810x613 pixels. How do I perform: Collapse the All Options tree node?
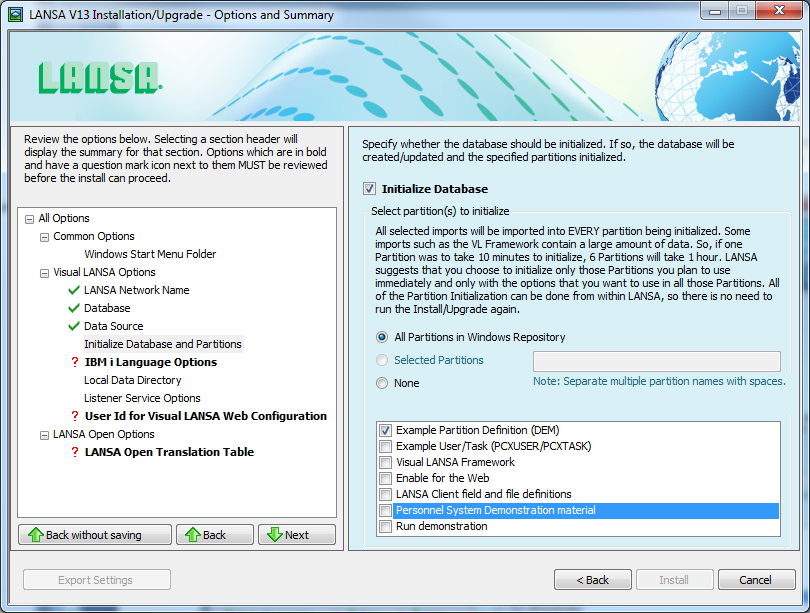tap(29, 219)
